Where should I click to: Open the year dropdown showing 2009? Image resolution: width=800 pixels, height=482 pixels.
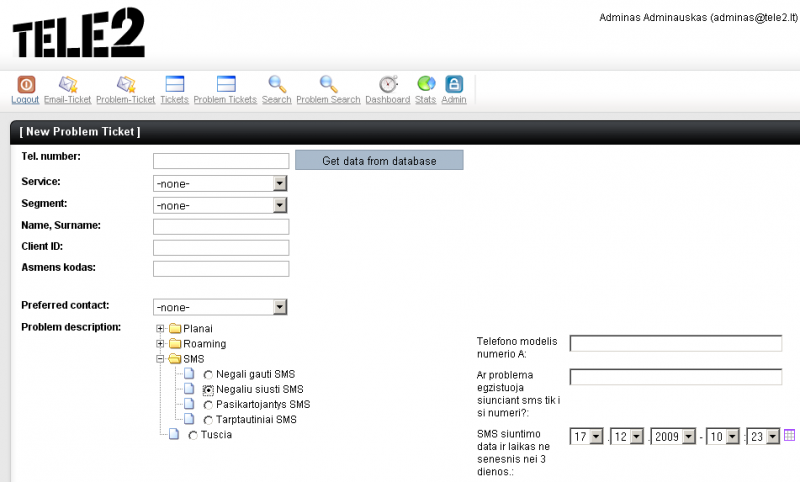[x=673, y=437]
